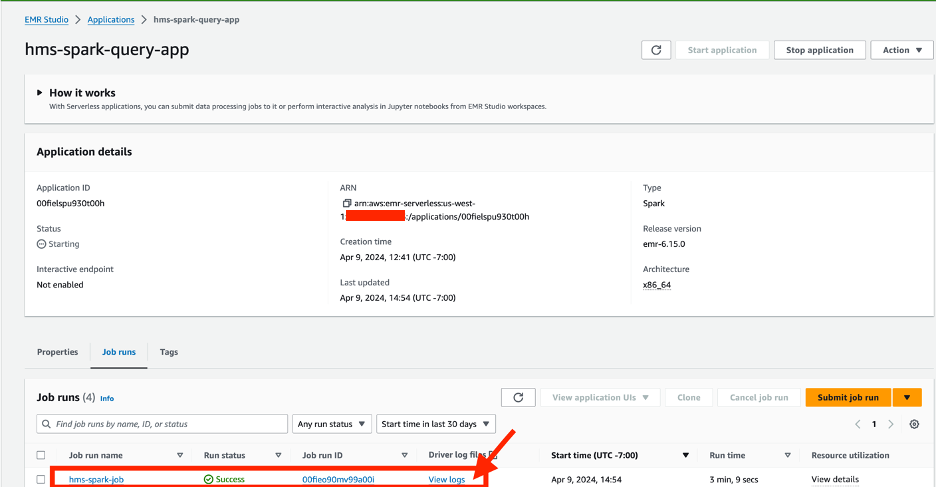936x488 pixels.
Task: Refresh the Job runs list
Action: (518, 397)
